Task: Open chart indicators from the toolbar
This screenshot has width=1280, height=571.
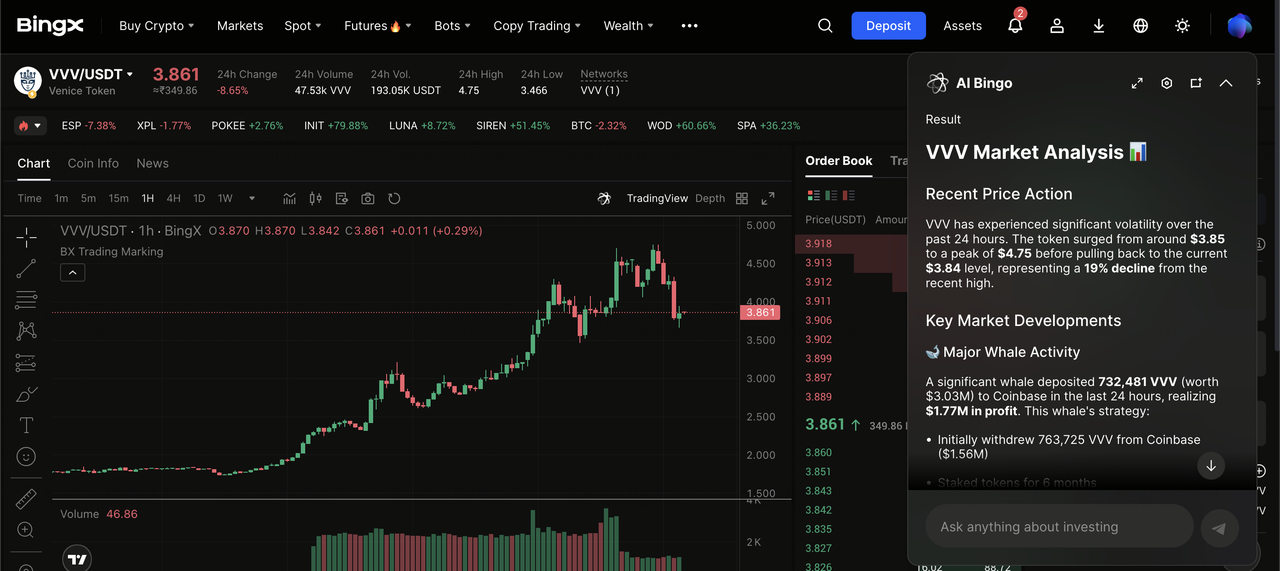Action: (x=290, y=198)
